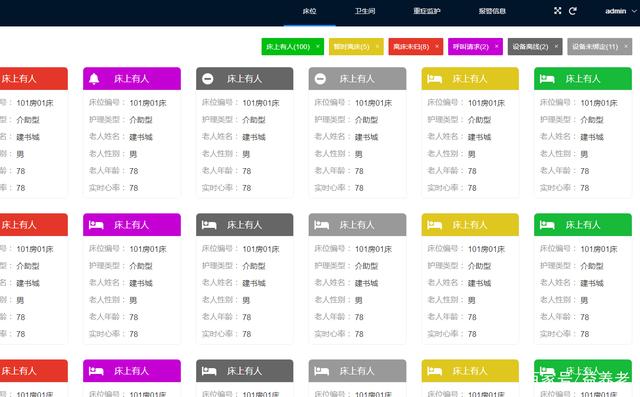Remove the 设备离线(2) dark gray tag
The image size is (640, 397).
[x=556, y=47]
